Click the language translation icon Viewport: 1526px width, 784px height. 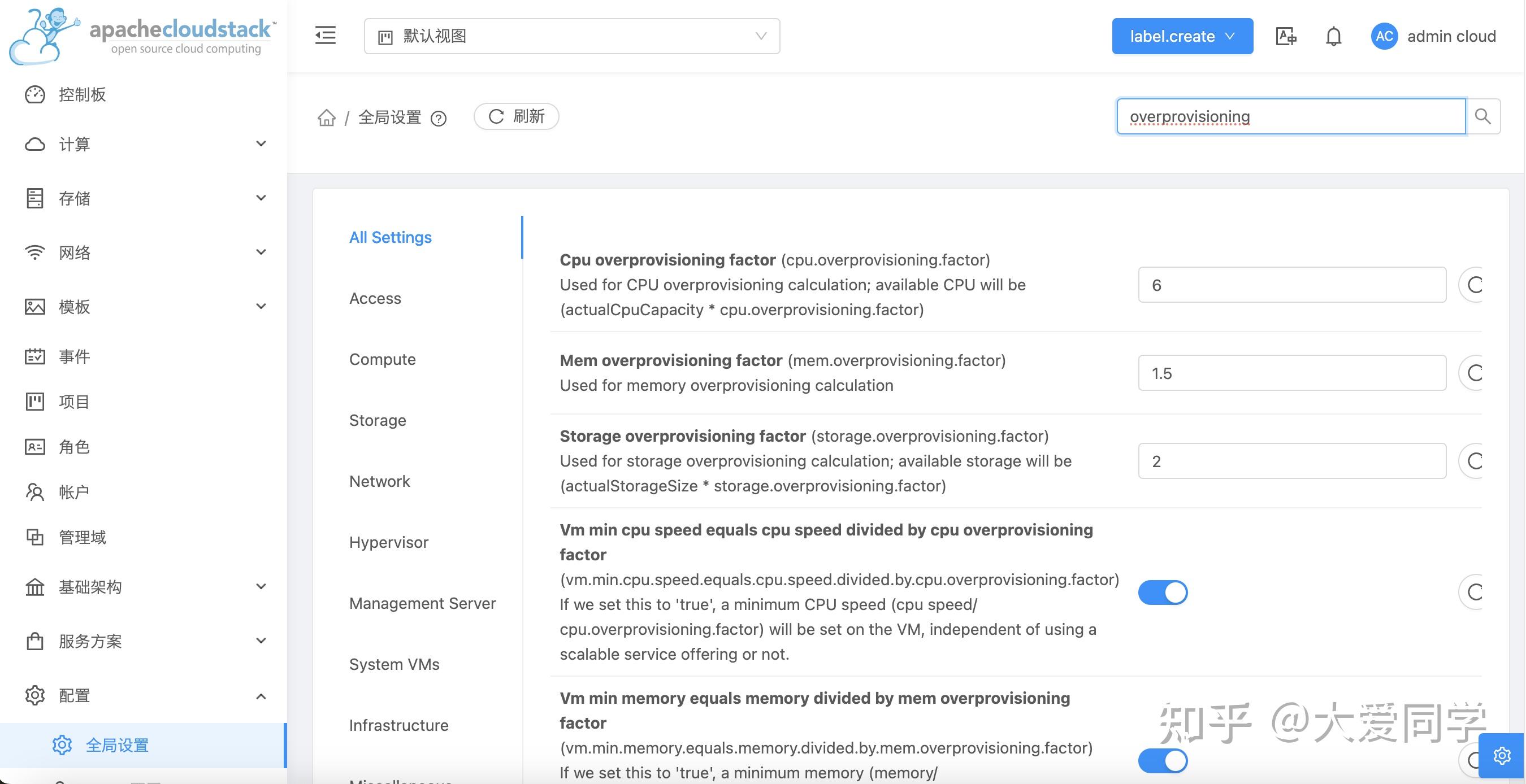(1285, 36)
